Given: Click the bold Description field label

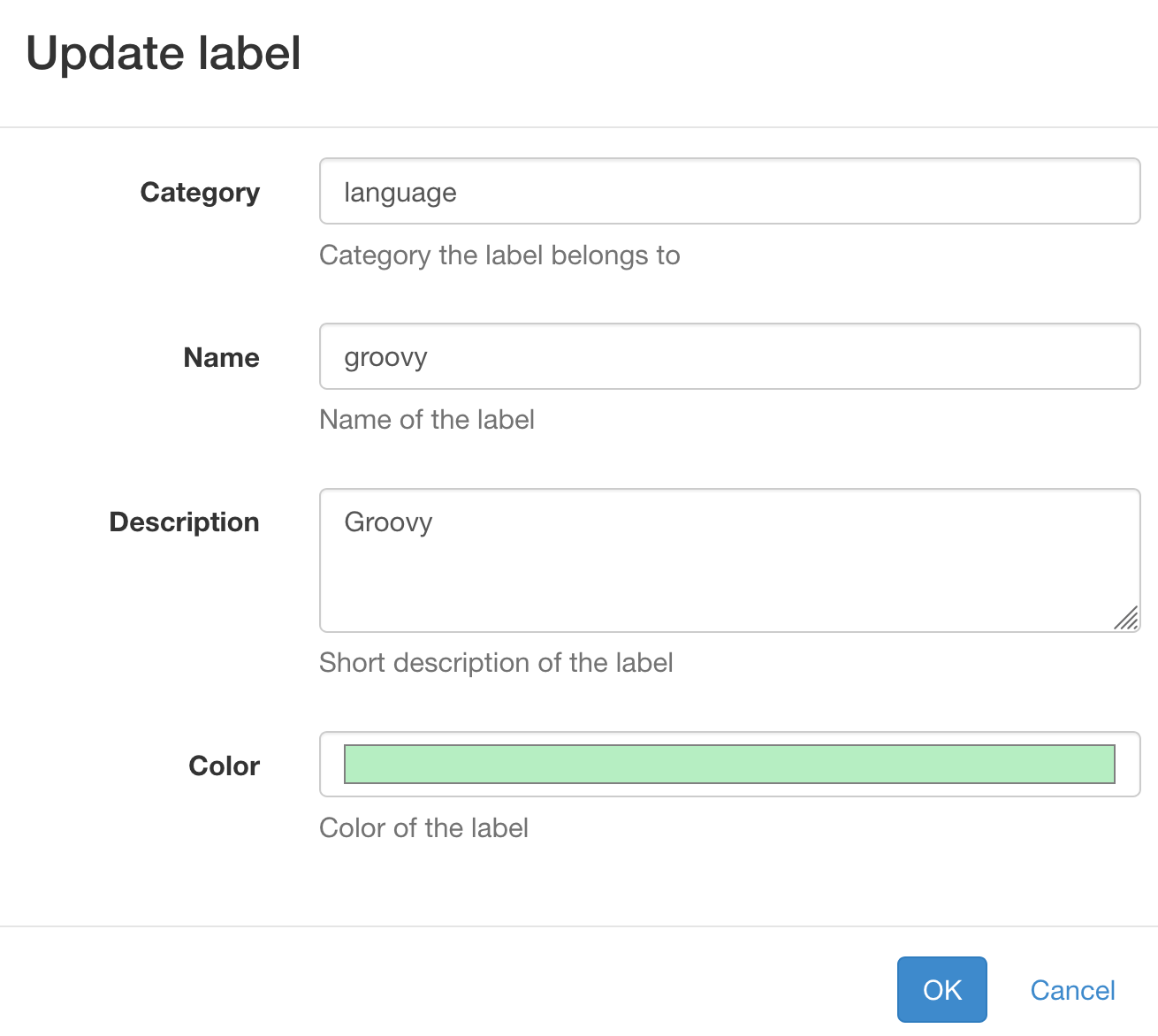Looking at the screenshot, I should click(x=184, y=522).
